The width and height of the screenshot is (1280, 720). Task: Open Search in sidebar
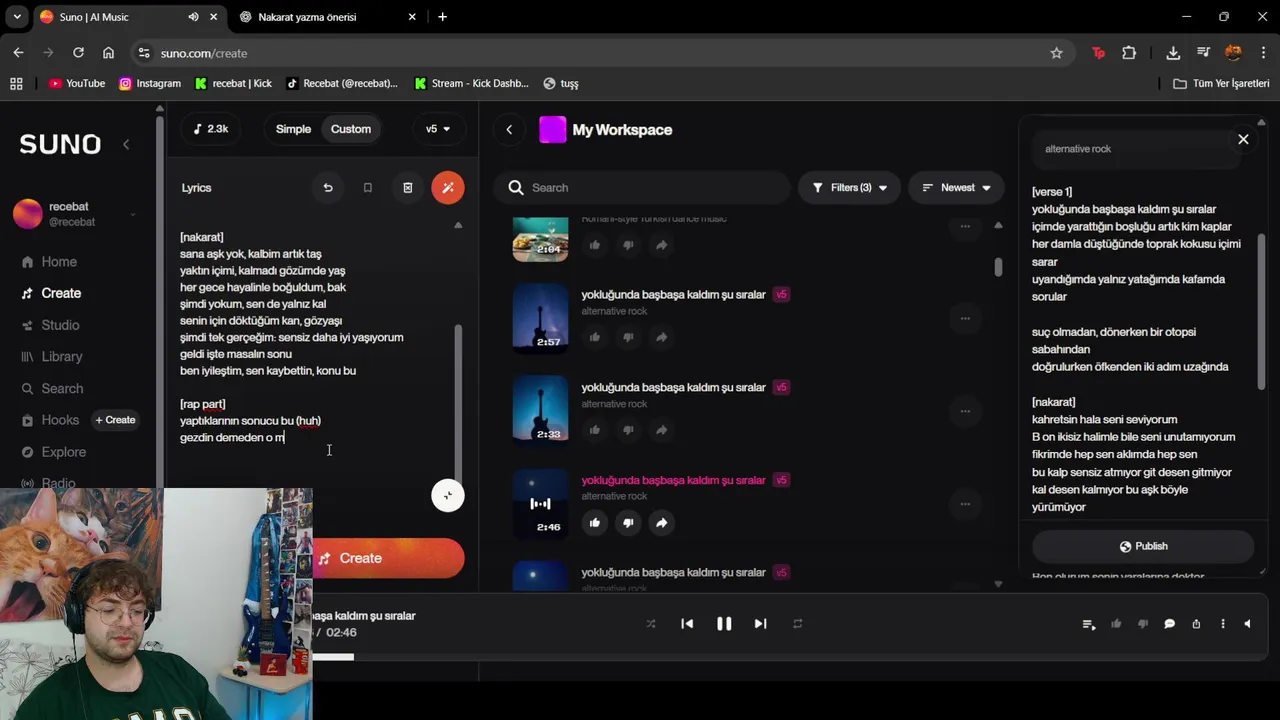(x=52, y=389)
